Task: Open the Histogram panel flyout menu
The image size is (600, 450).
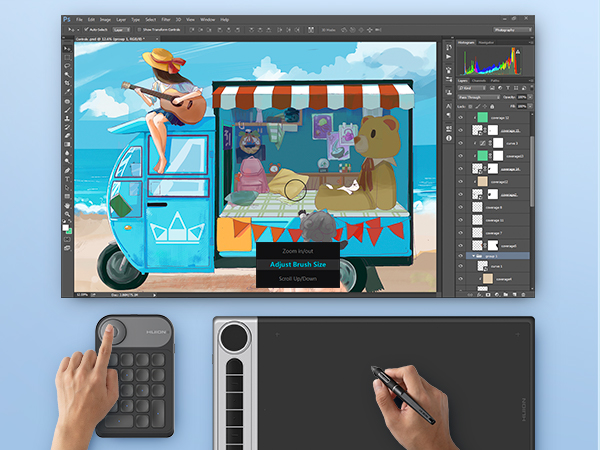Action: tap(530, 42)
